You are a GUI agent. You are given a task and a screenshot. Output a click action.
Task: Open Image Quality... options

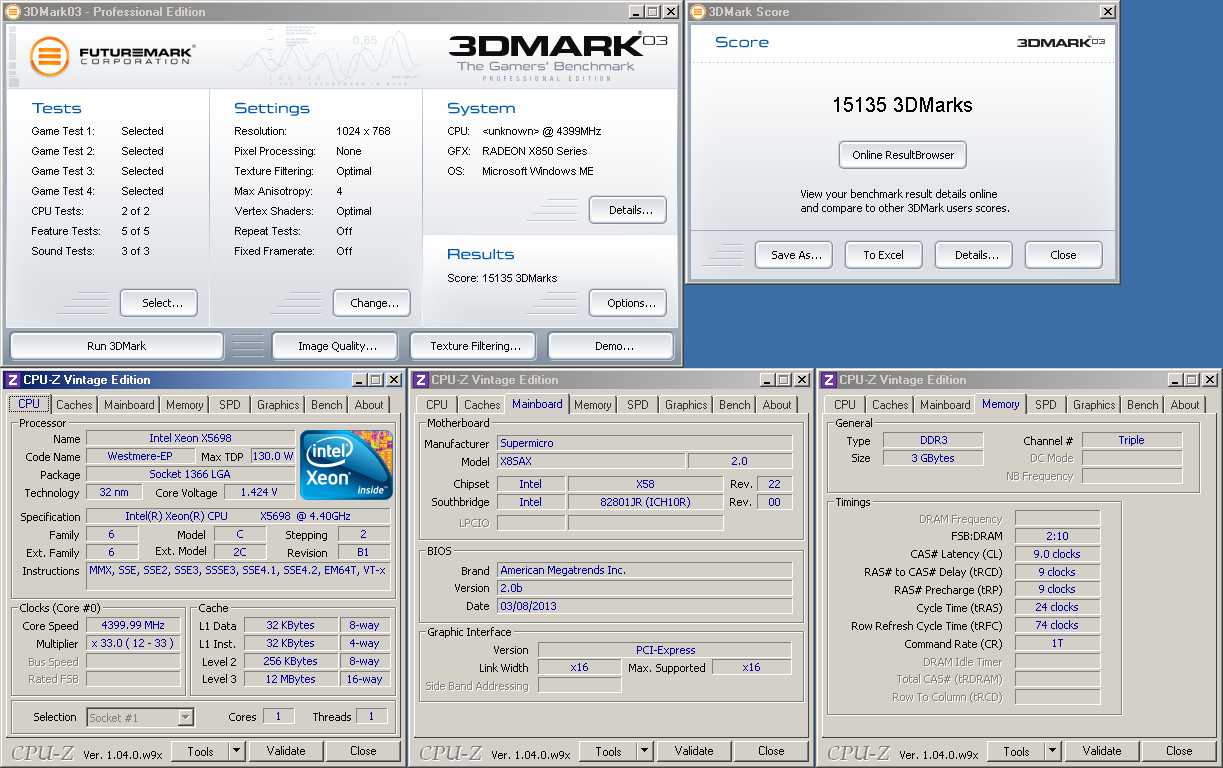pyautogui.click(x=337, y=346)
